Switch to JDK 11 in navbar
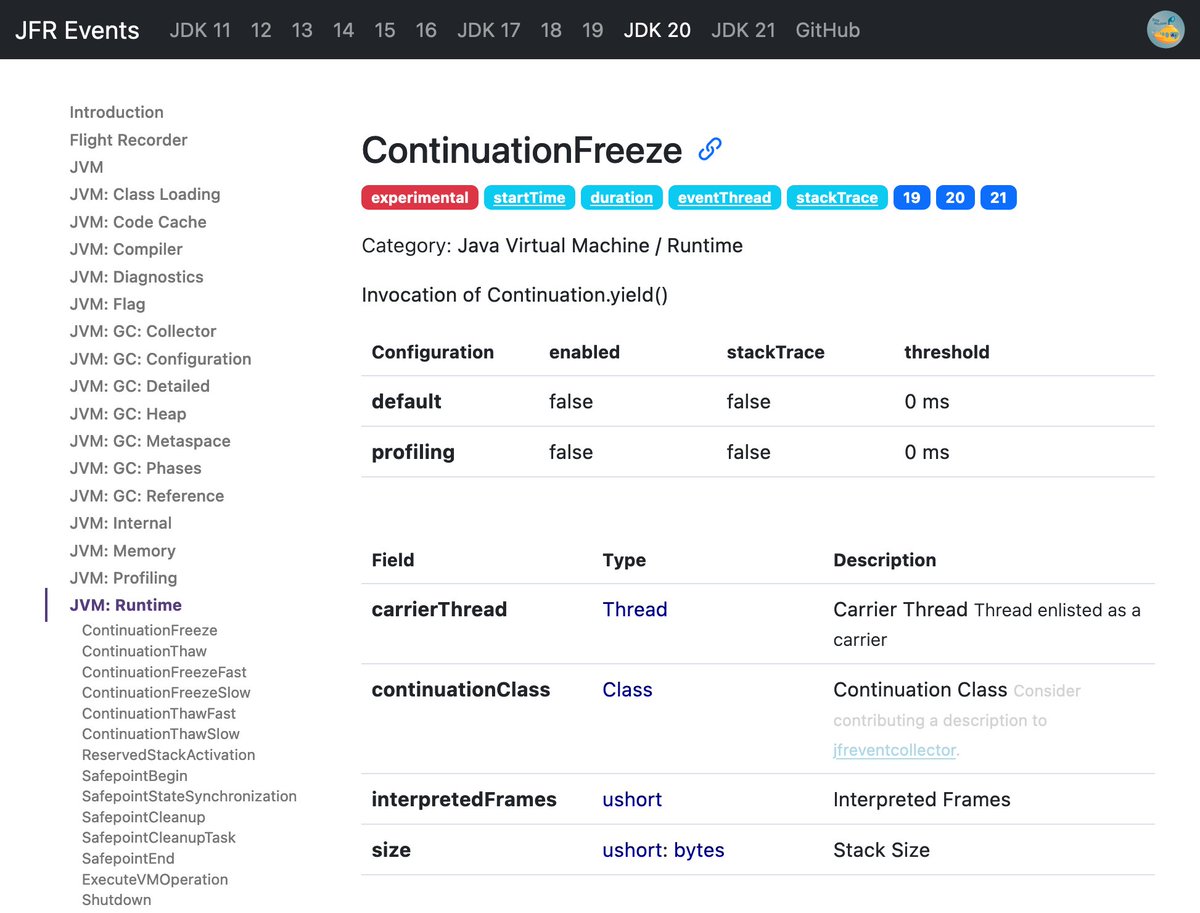The height and width of the screenshot is (913, 1200). tap(200, 30)
